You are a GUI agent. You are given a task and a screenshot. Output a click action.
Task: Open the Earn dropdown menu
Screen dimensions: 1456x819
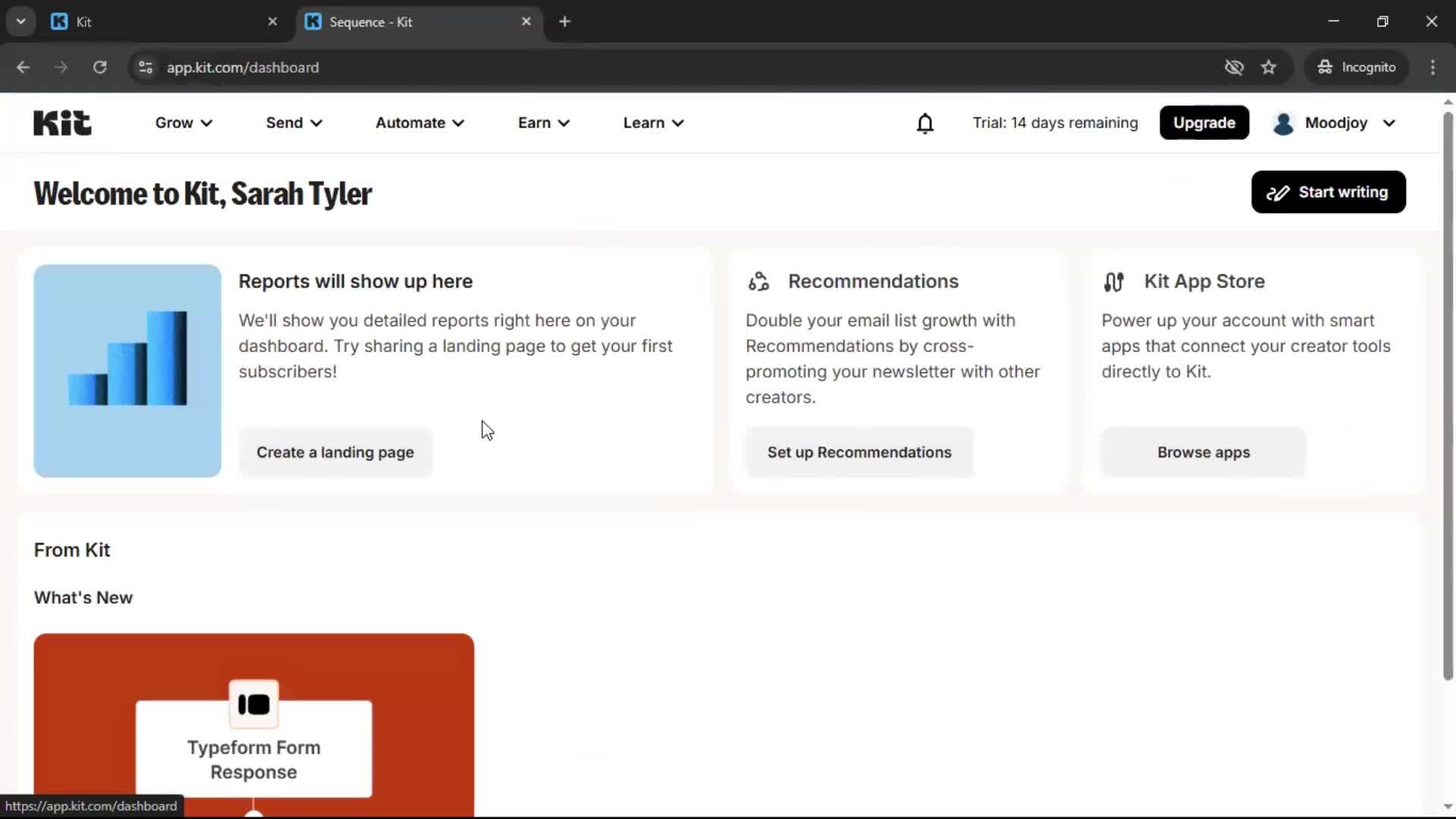coord(544,123)
